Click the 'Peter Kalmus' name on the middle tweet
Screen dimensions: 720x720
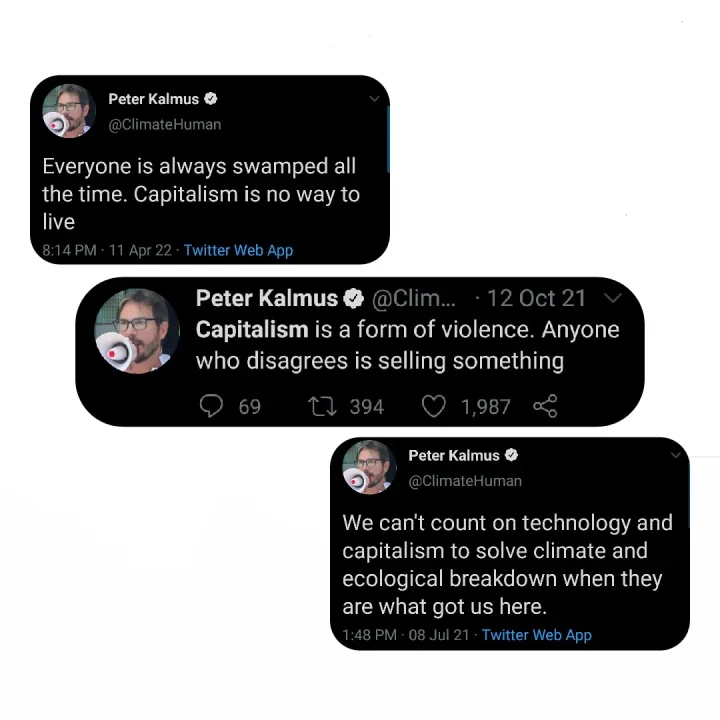click(266, 298)
